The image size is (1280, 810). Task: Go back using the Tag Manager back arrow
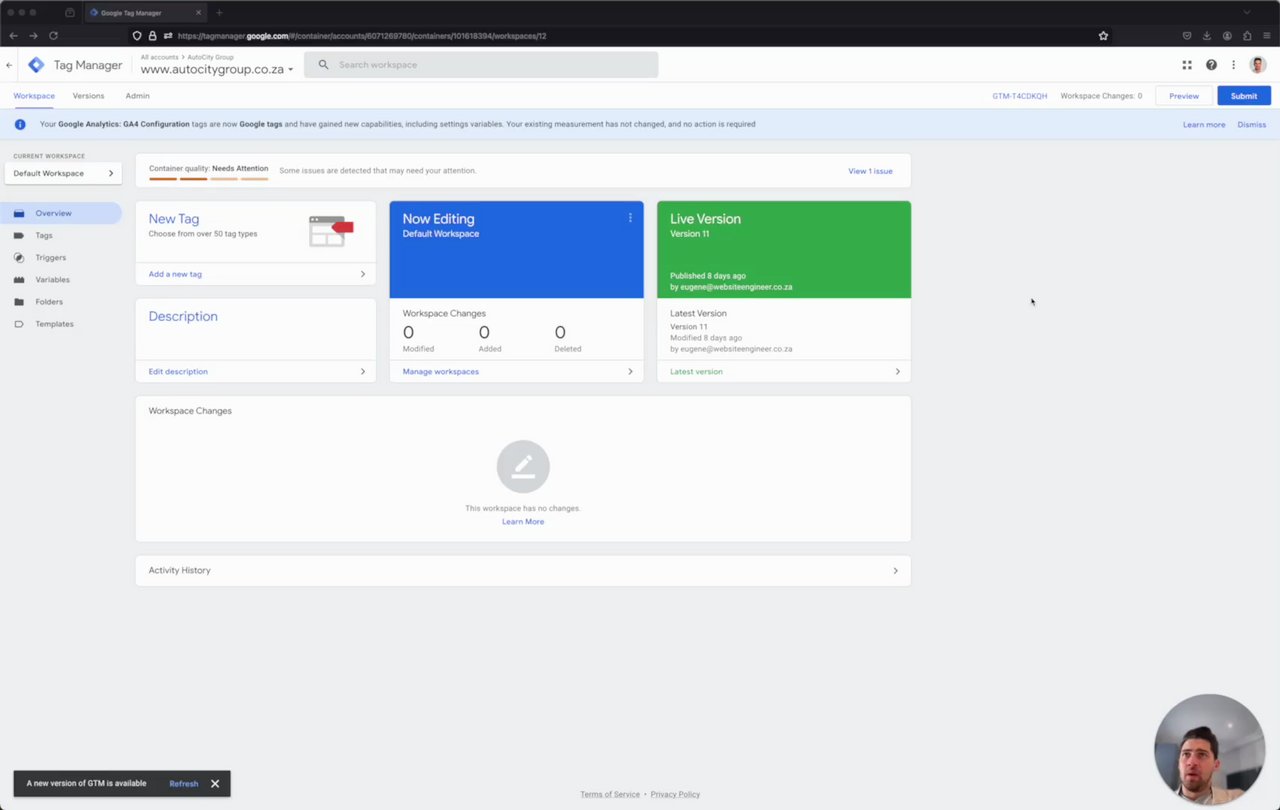9,65
